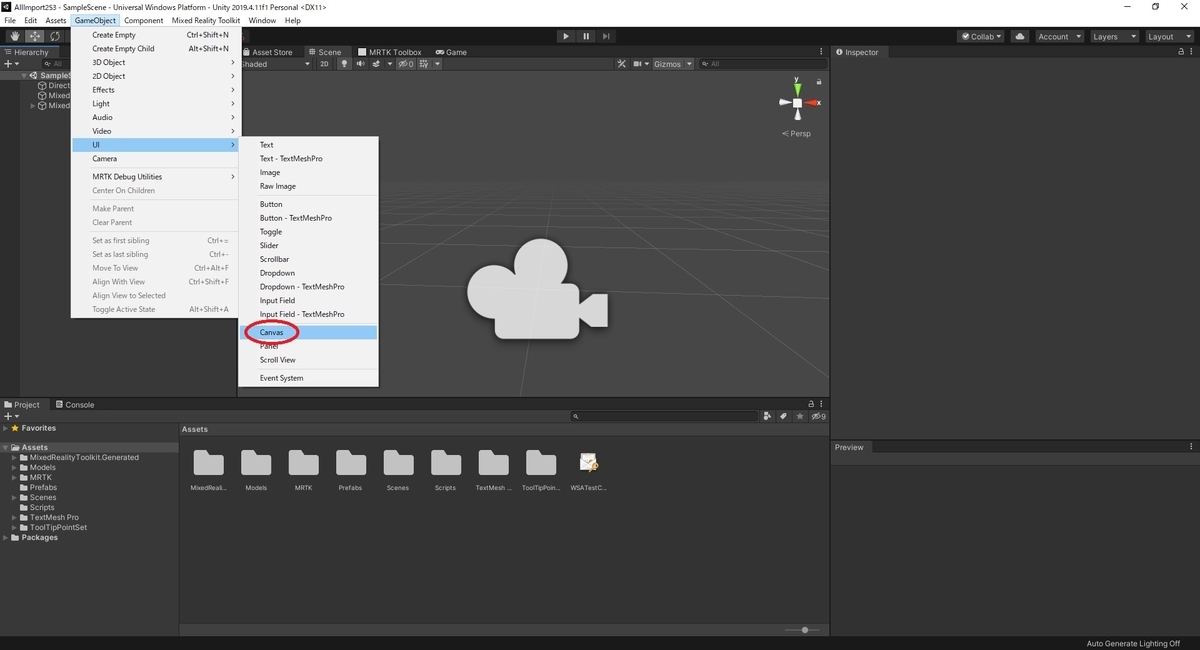Open the Gizmos dropdown

671,64
